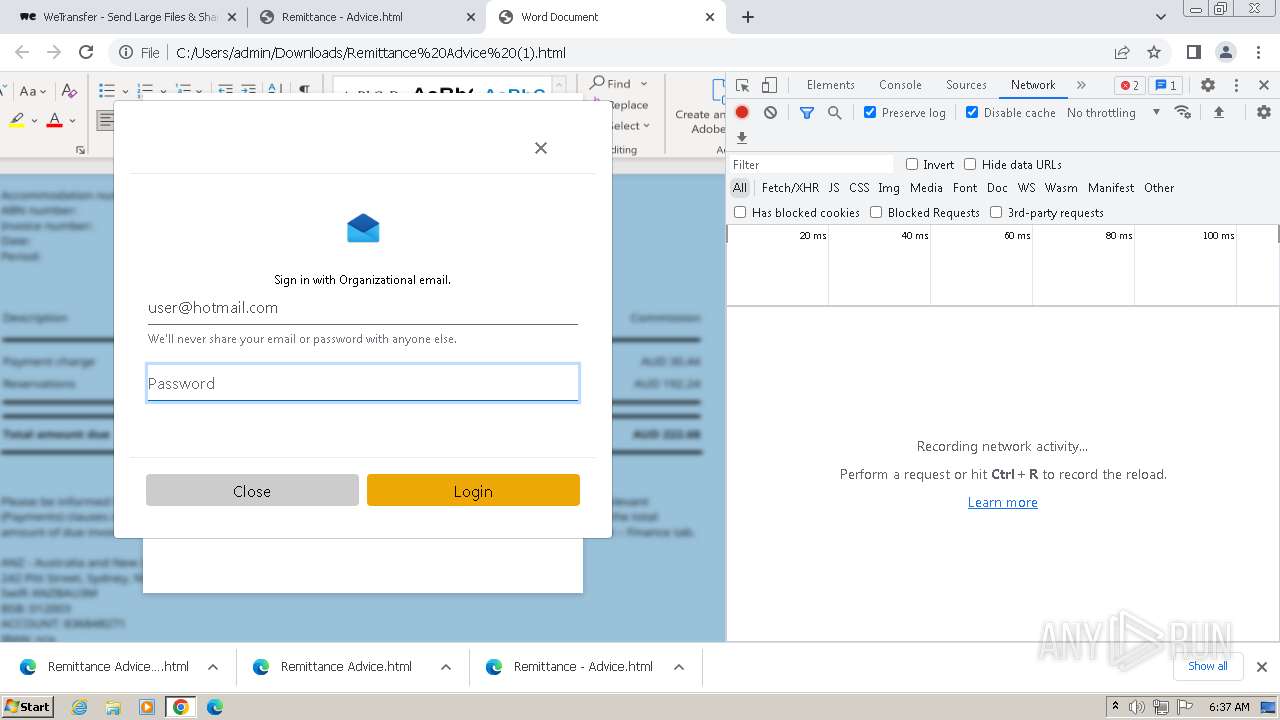Click the gray Close button
Viewport: 1280px width, 720px height.
point(252,491)
